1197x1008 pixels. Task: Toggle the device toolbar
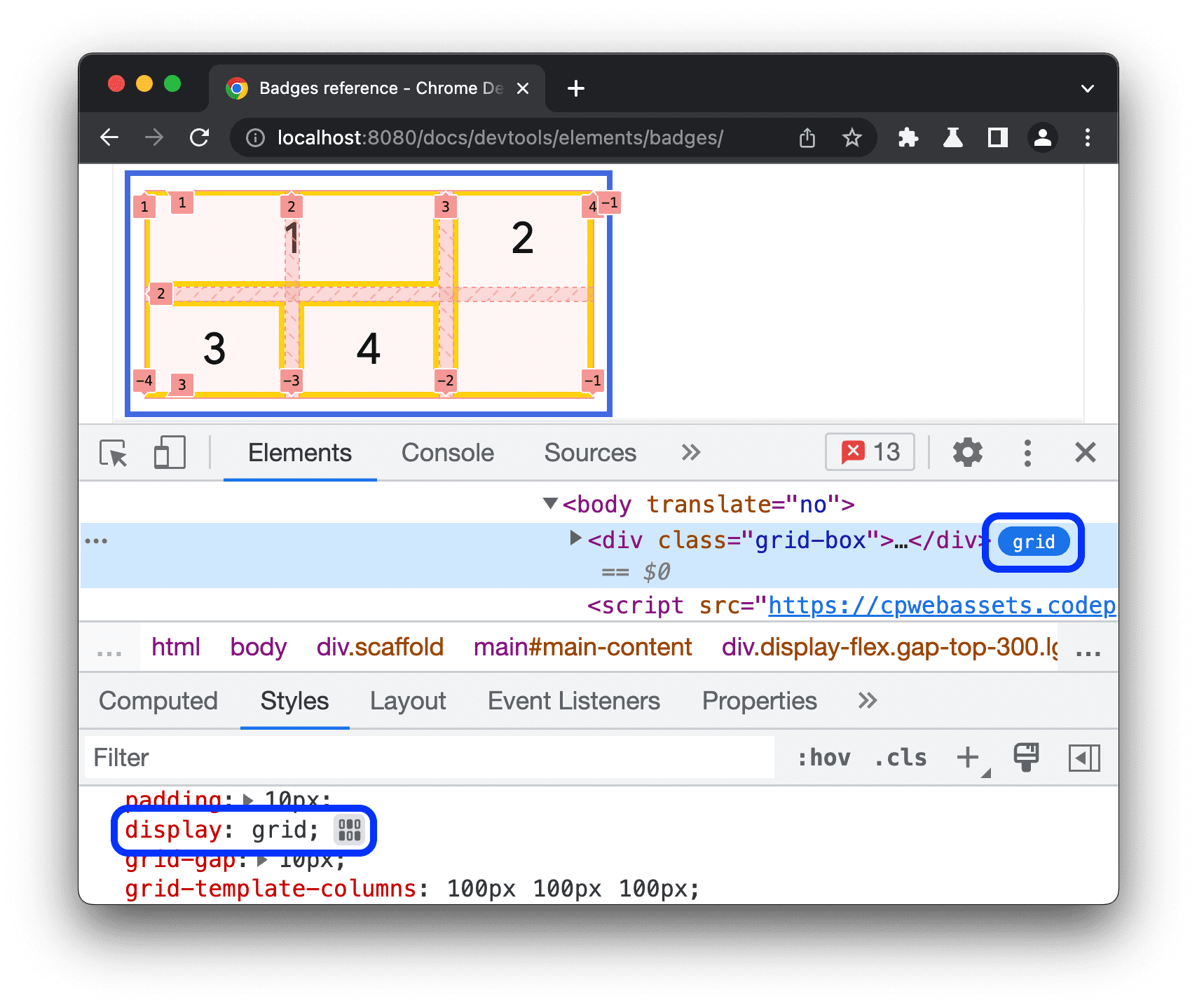pyautogui.click(x=168, y=453)
